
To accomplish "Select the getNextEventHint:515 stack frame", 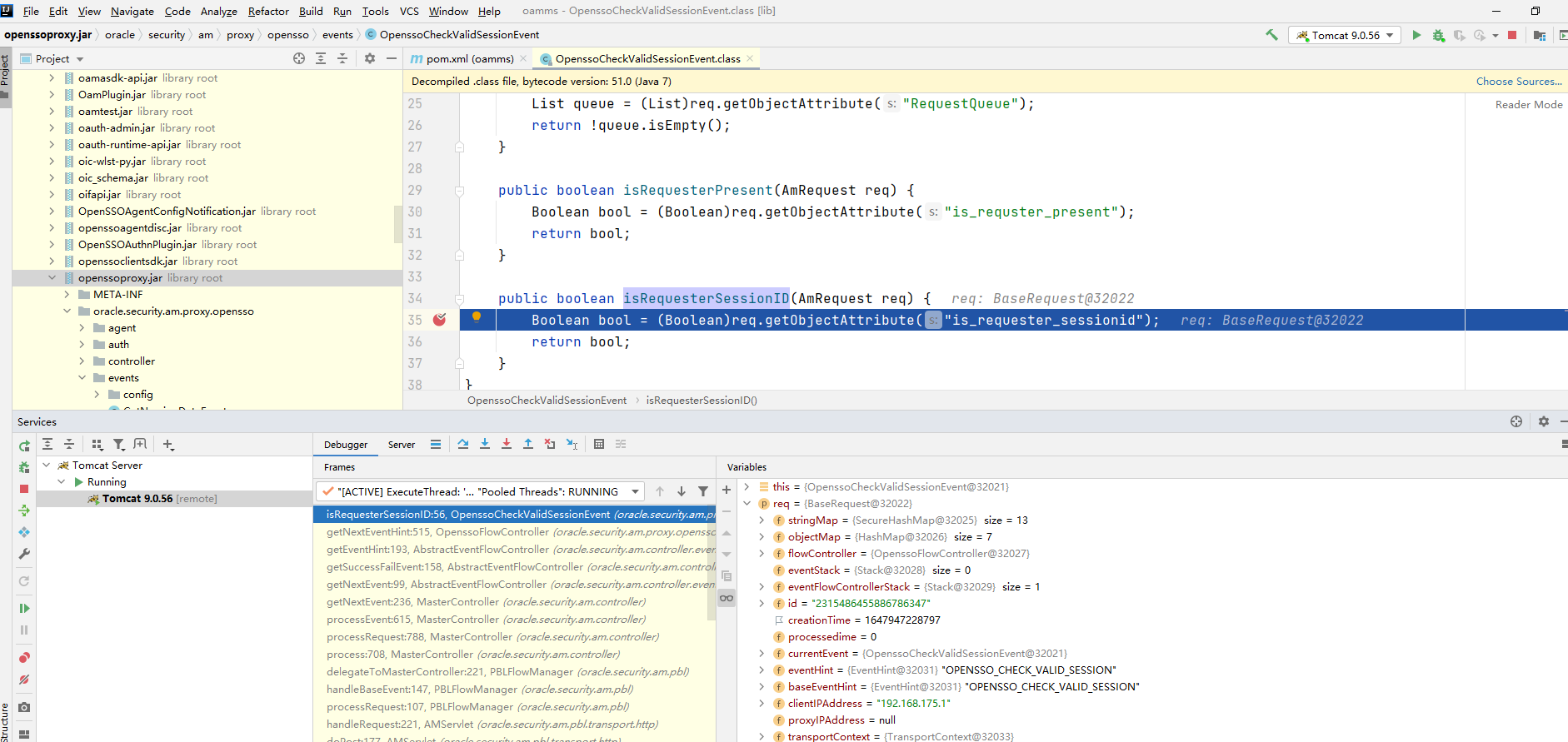I will click(x=514, y=532).
